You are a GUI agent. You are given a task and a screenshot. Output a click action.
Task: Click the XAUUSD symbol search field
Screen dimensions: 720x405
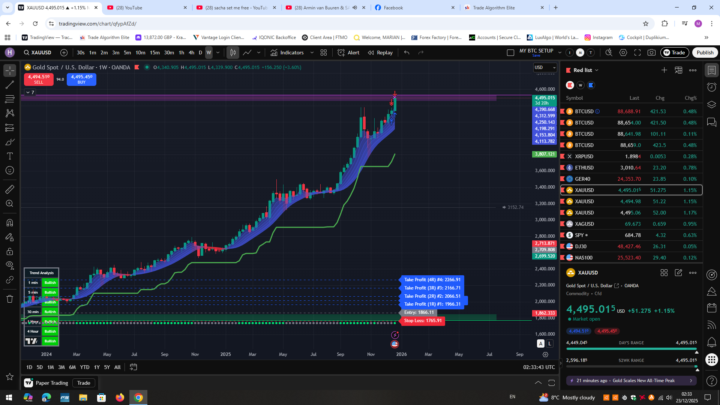point(39,53)
